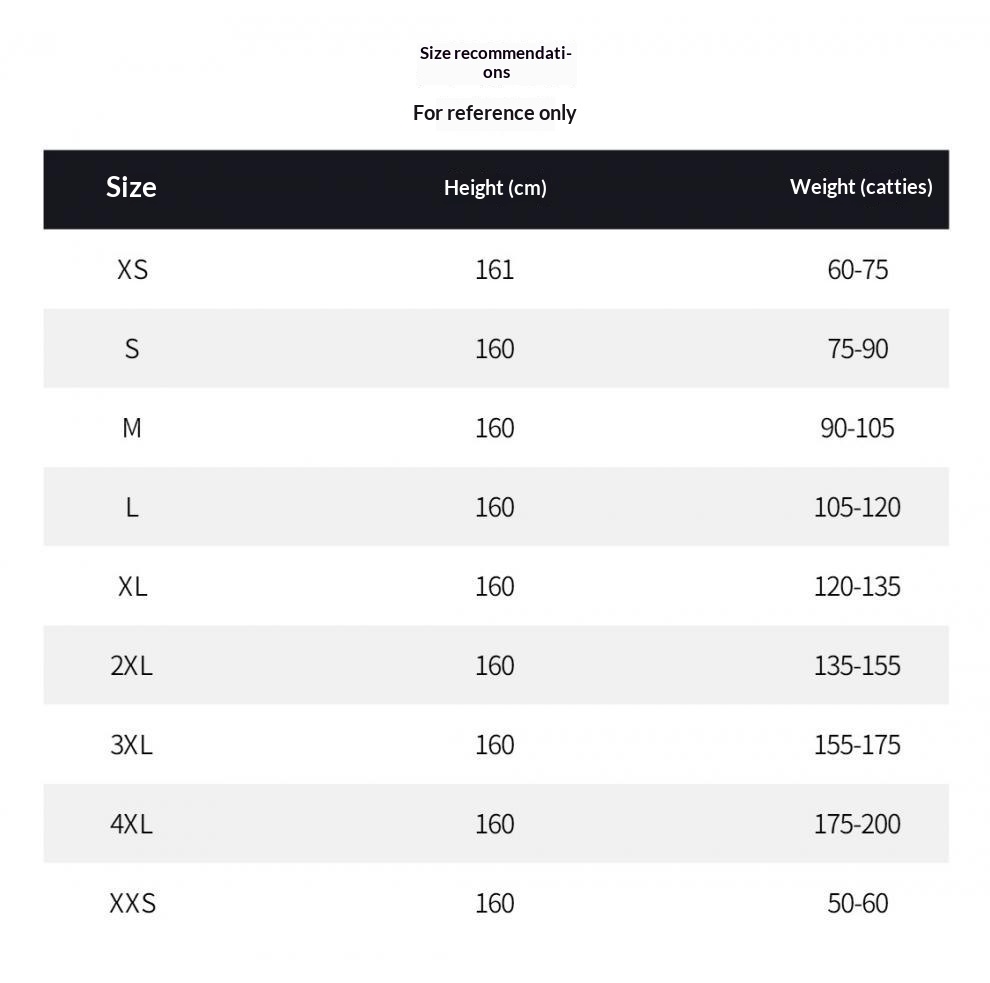Click the 90-105 weight value
Viewport: 990px width, 983px height.
[x=857, y=428]
